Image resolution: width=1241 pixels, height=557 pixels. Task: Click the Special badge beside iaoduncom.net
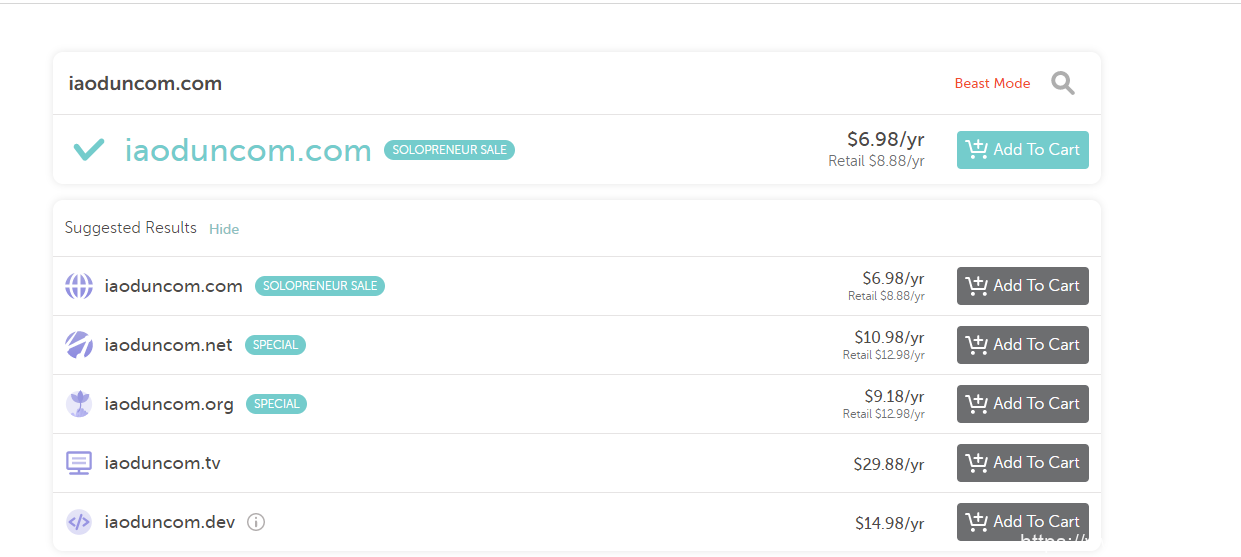coord(275,345)
